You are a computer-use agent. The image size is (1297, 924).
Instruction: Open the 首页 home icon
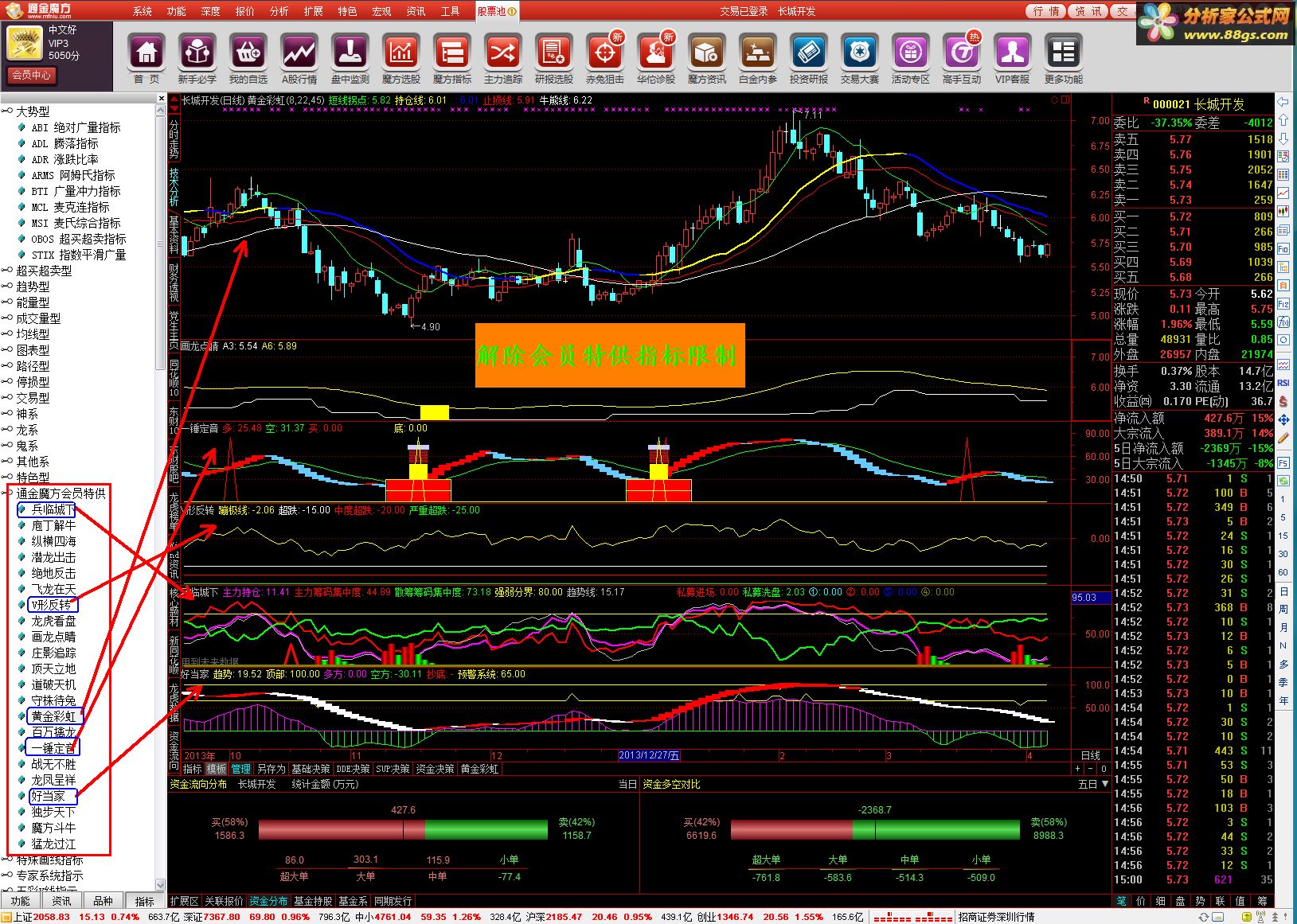(146, 53)
